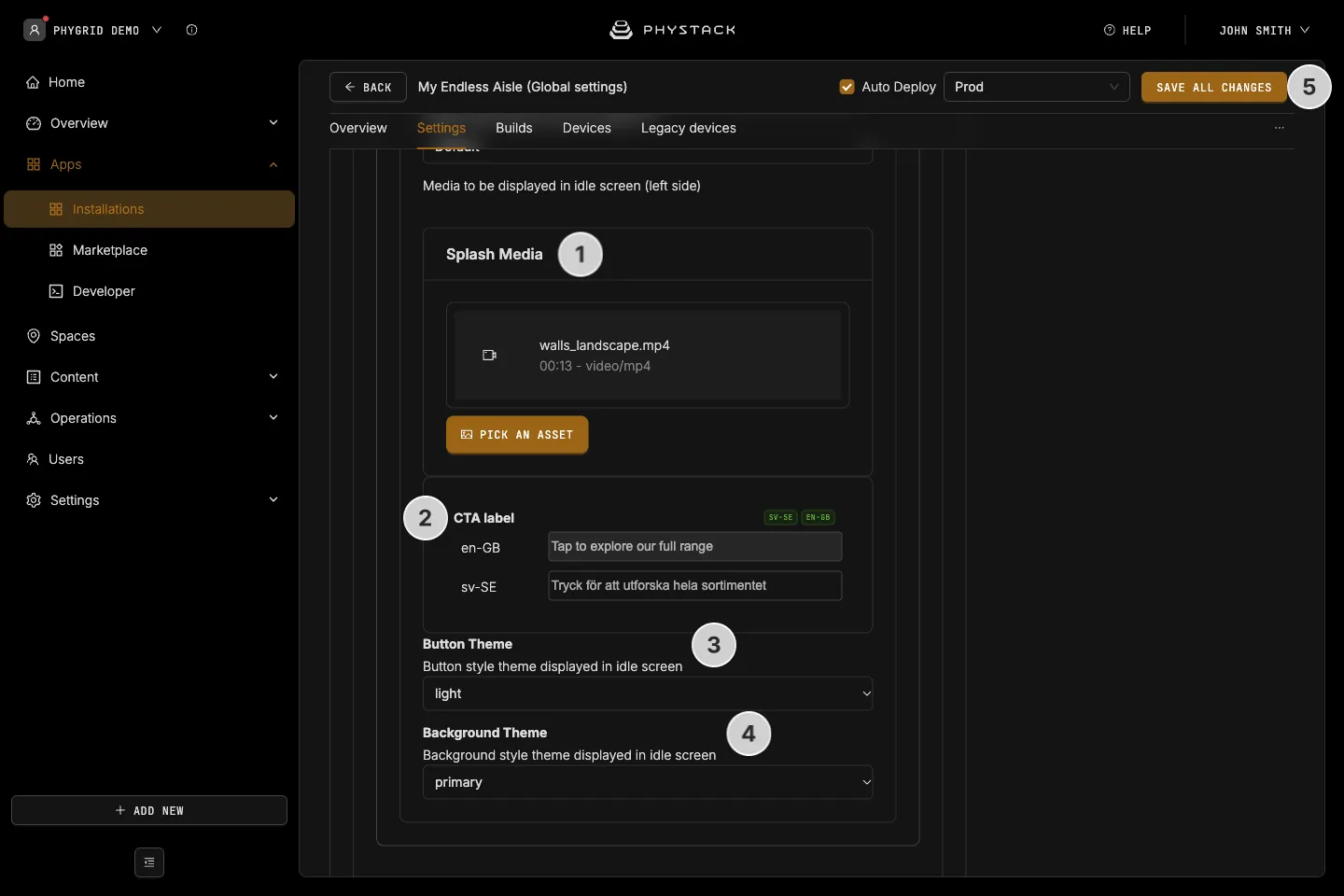
Task: Click the Add New button
Action: click(x=149, y=810)
